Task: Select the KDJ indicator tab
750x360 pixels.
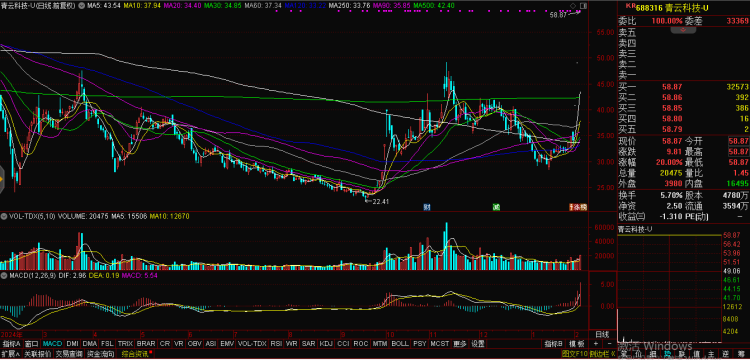Action: pos(326,344)
